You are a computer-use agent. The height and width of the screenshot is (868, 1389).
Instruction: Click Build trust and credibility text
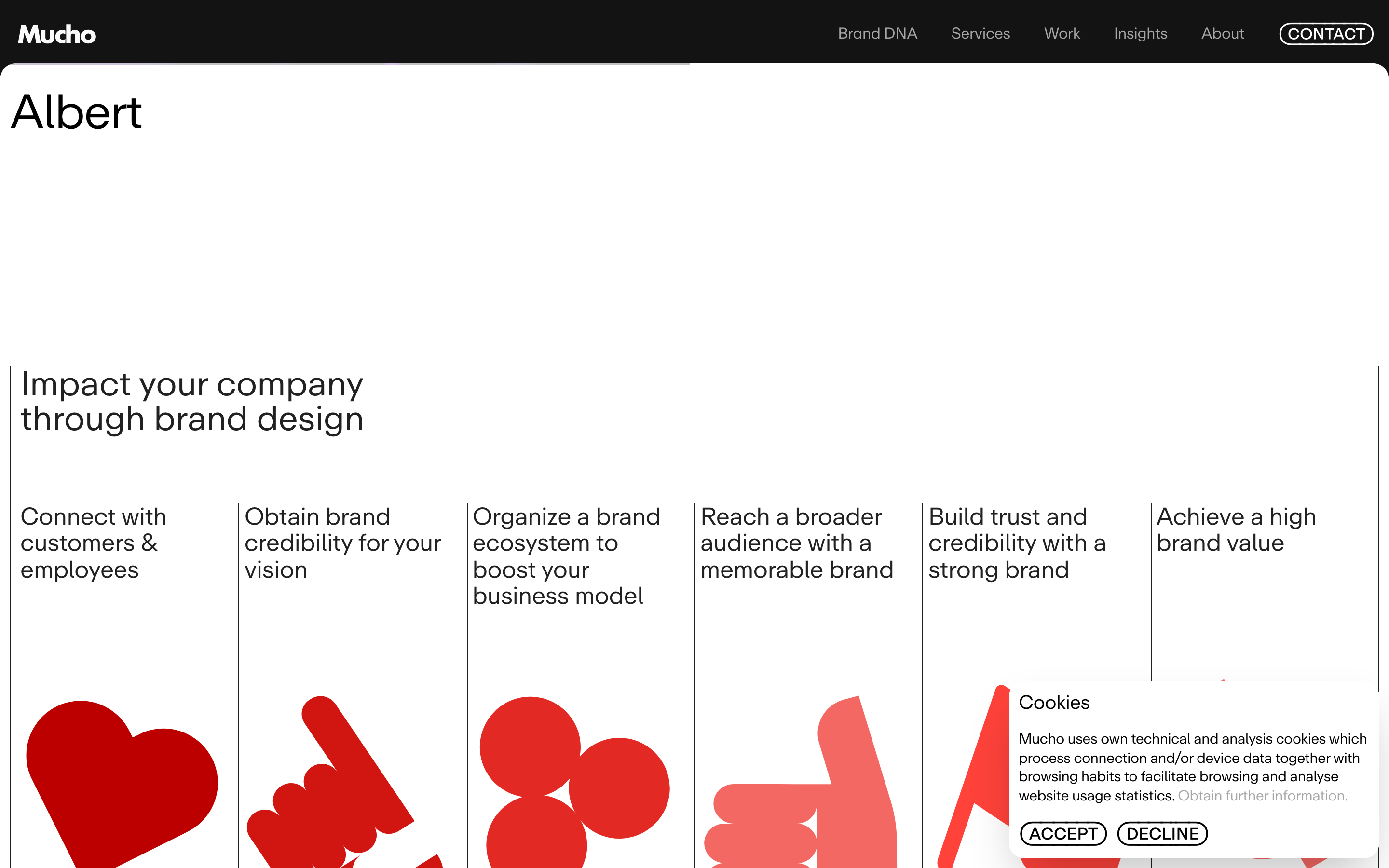pyautogui.click(x=1017, y=543)
